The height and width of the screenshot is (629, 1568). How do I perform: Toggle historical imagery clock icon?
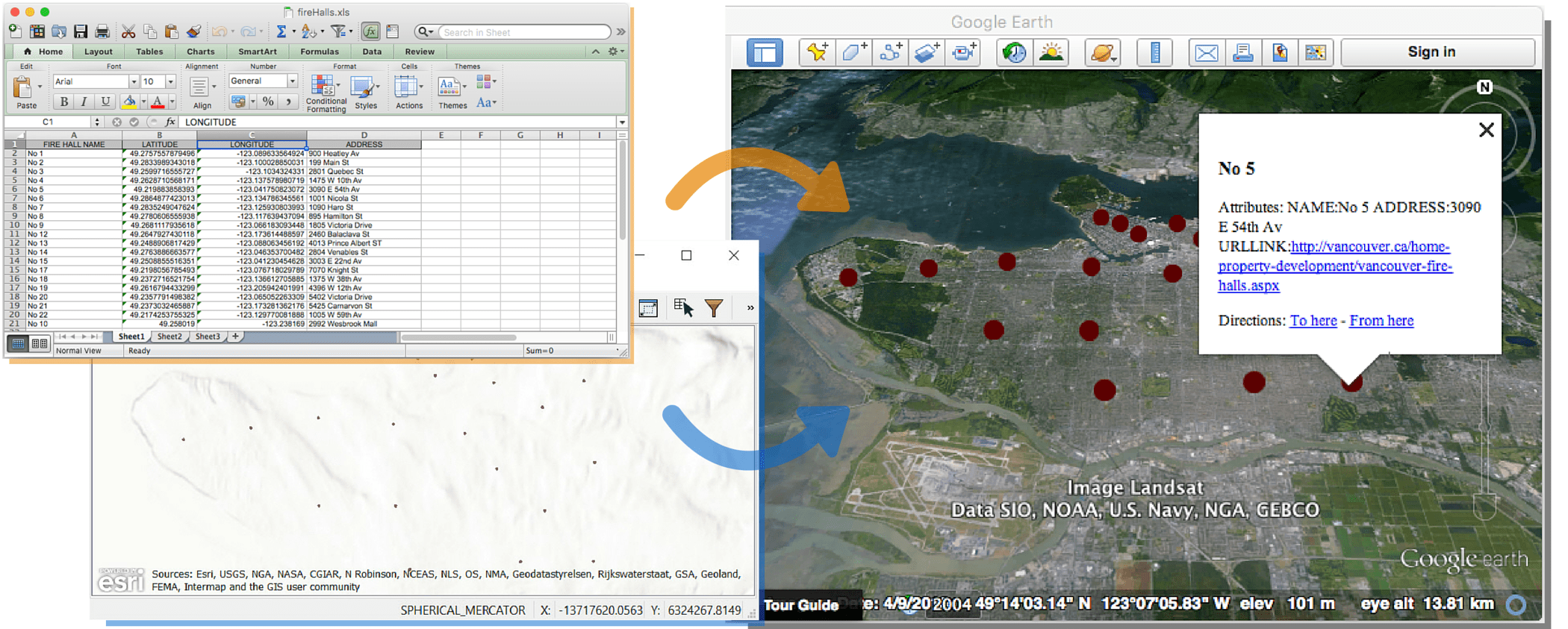point(1014,52)
